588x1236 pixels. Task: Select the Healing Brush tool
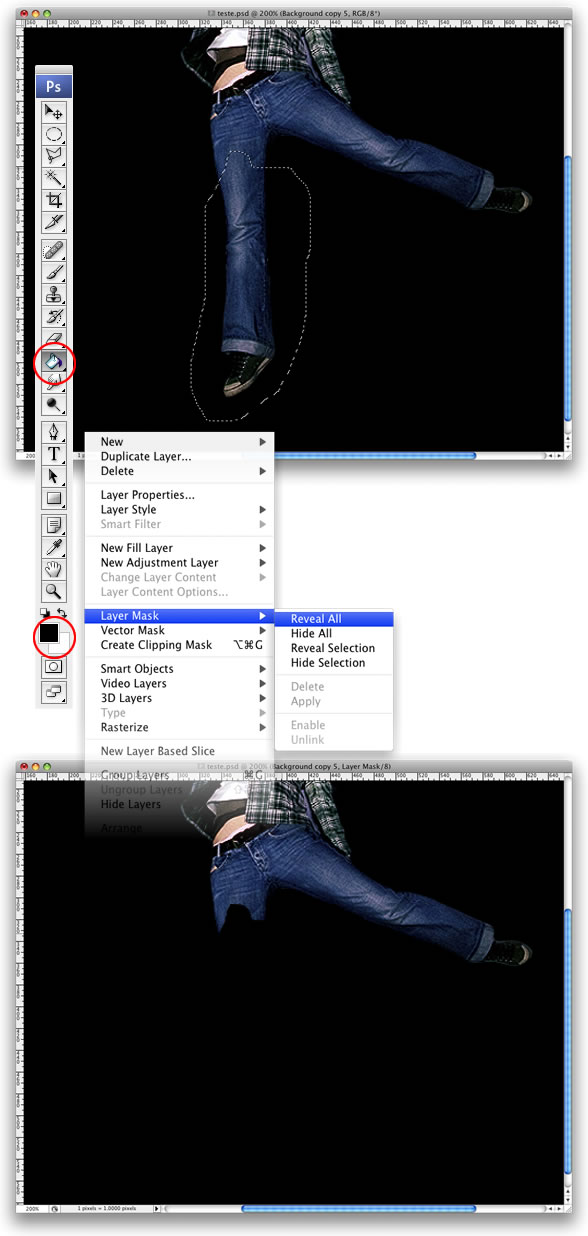[x=54, y=250]
